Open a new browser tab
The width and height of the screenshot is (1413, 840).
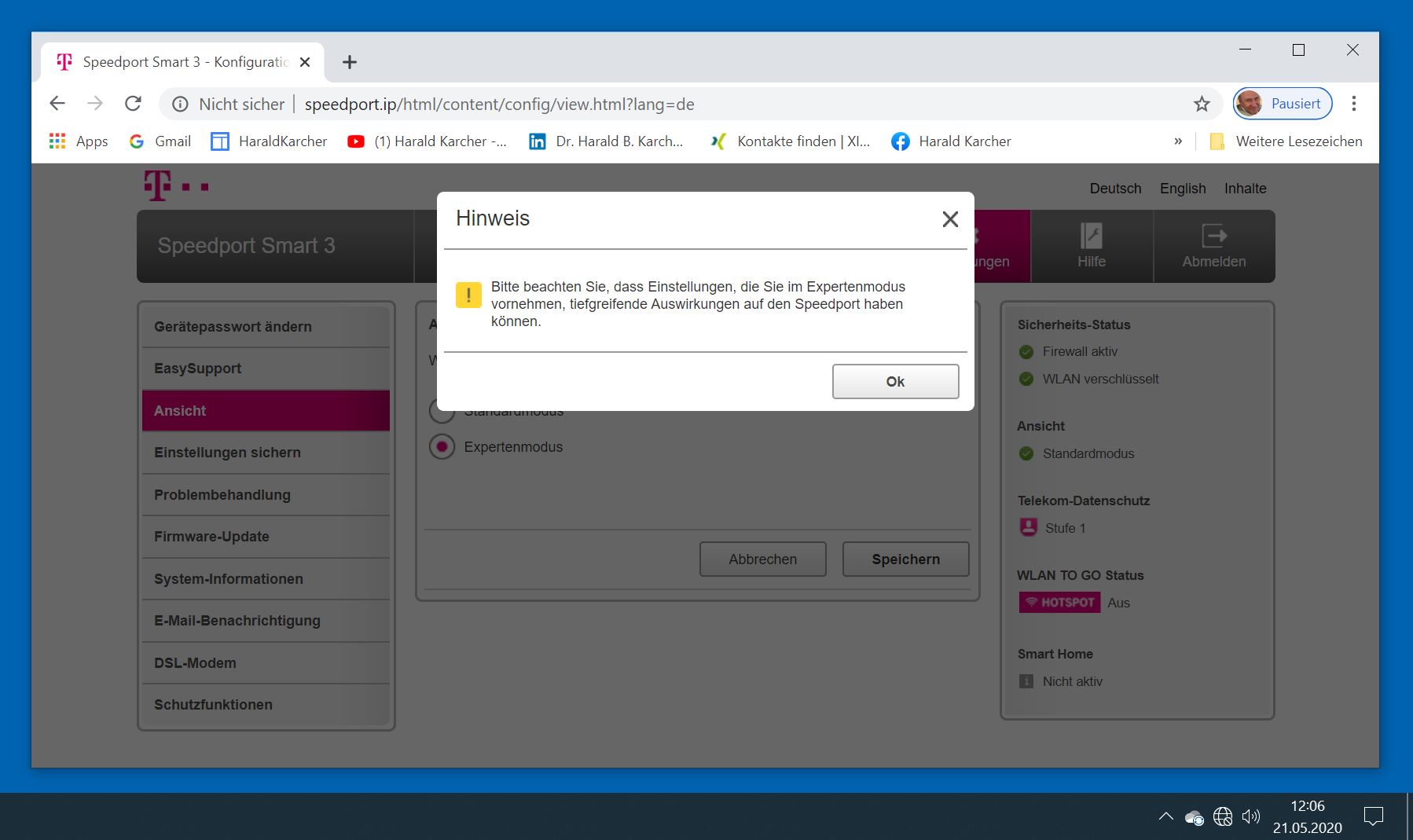pyautogui.click(x=350, y=62)
